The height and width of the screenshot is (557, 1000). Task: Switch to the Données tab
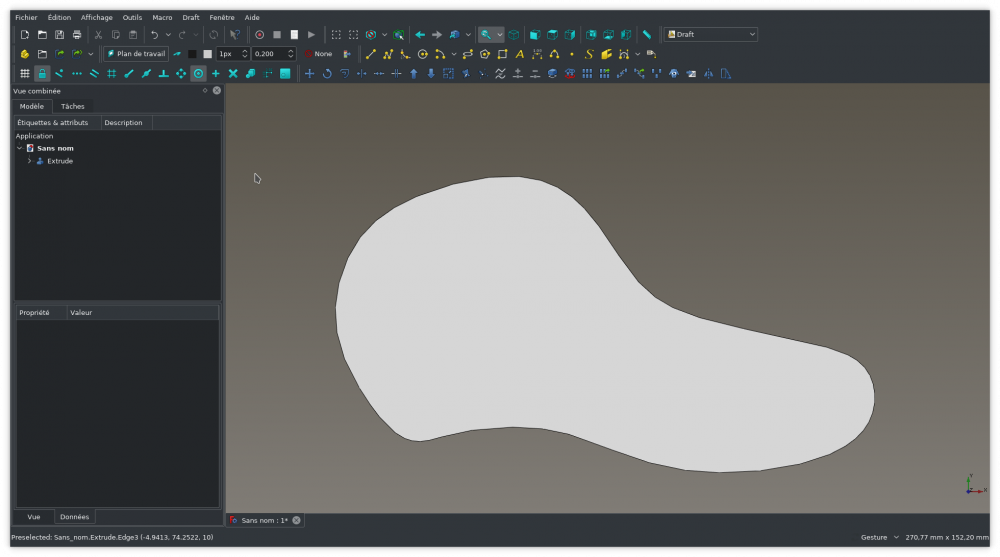click(x=75, y=517)
